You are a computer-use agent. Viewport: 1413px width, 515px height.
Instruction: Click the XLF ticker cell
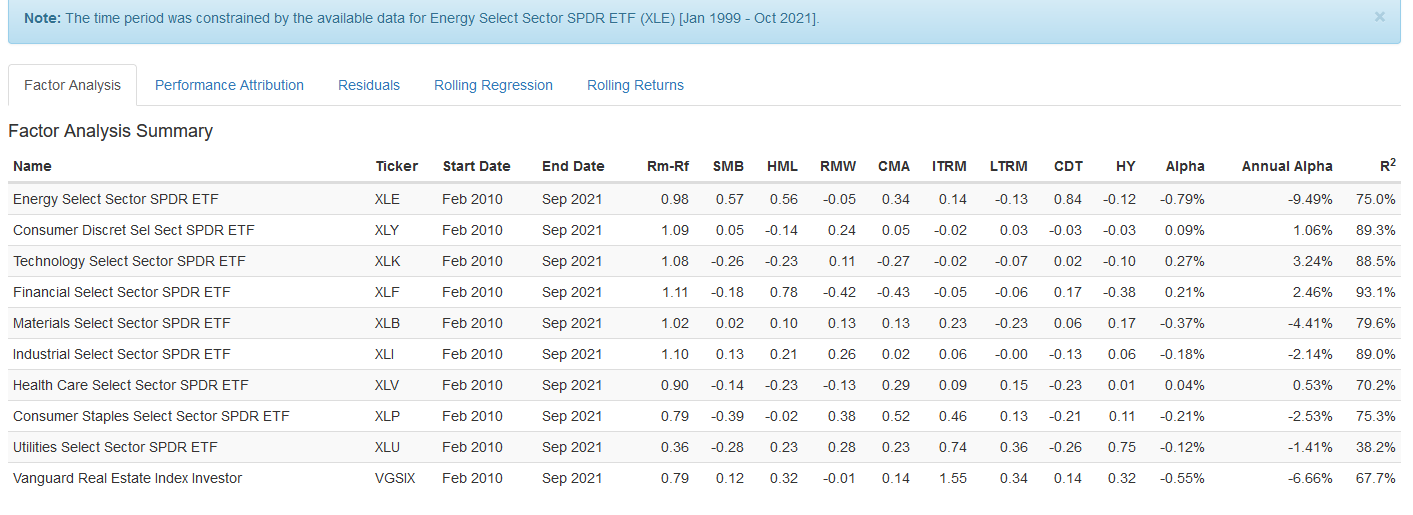click(387, 292)
